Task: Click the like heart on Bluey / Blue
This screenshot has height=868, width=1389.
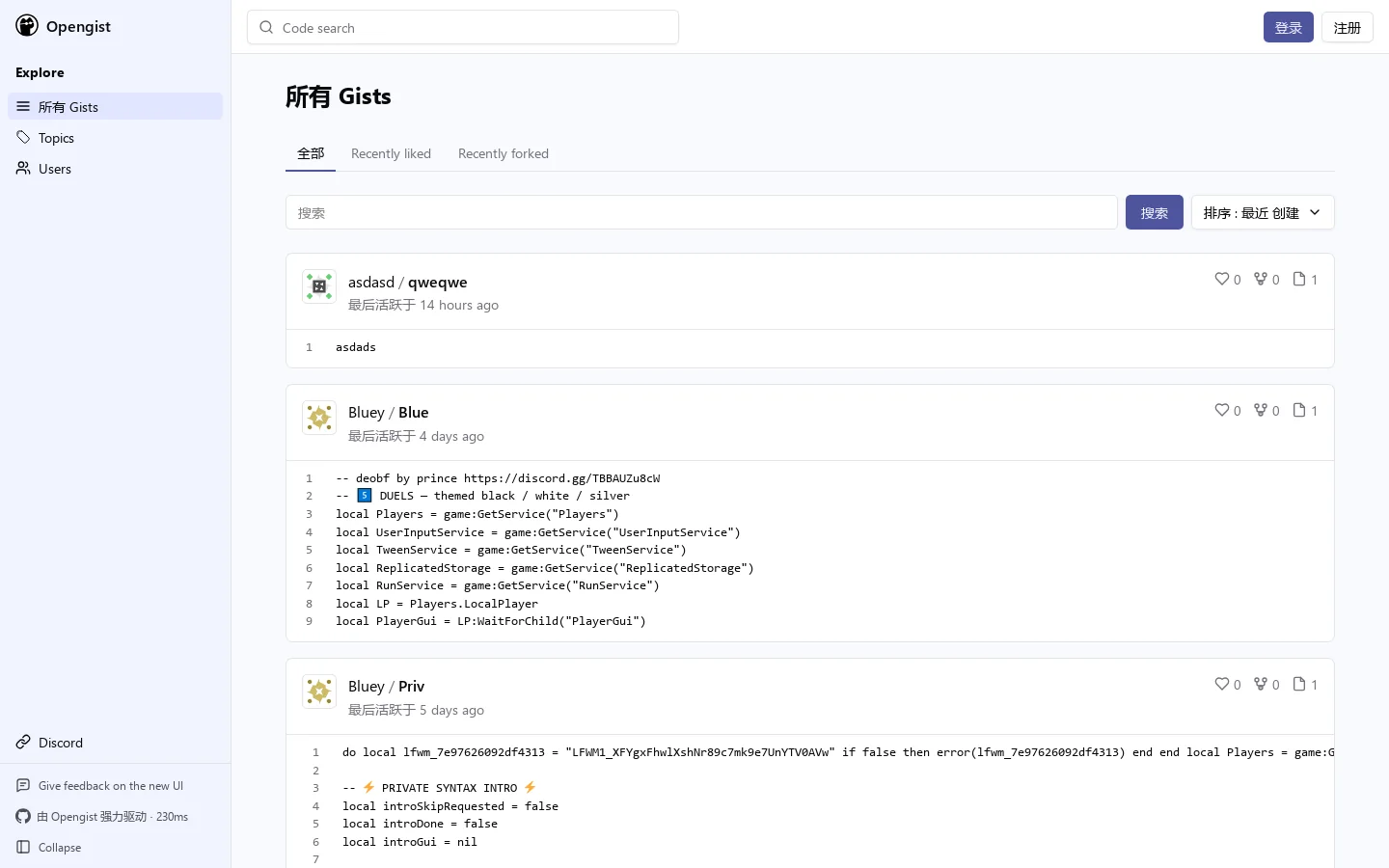Action: pos(1221,411)
